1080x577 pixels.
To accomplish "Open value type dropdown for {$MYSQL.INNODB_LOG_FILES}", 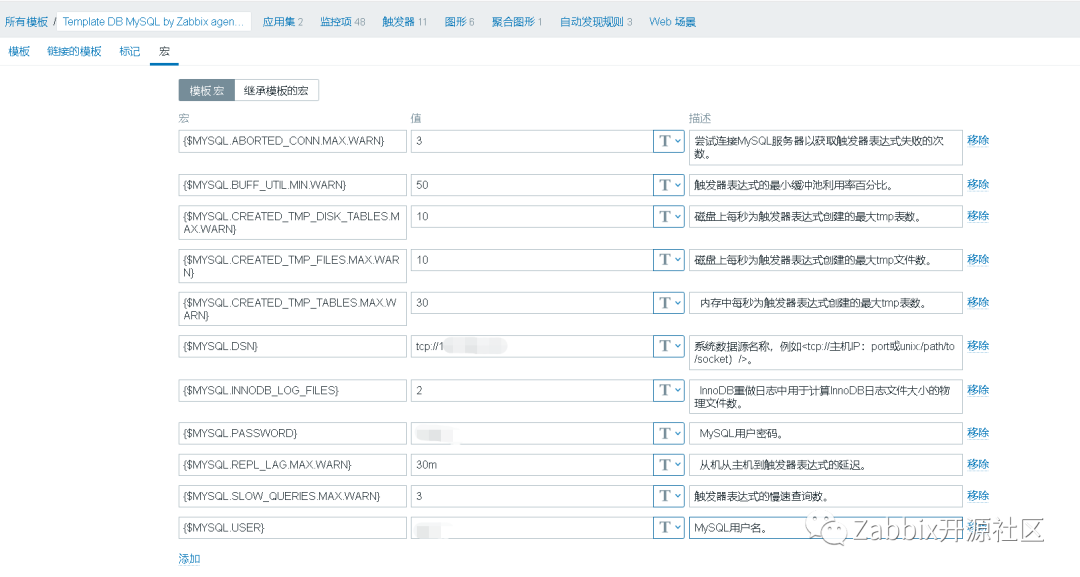I will [x=668, y=390].
